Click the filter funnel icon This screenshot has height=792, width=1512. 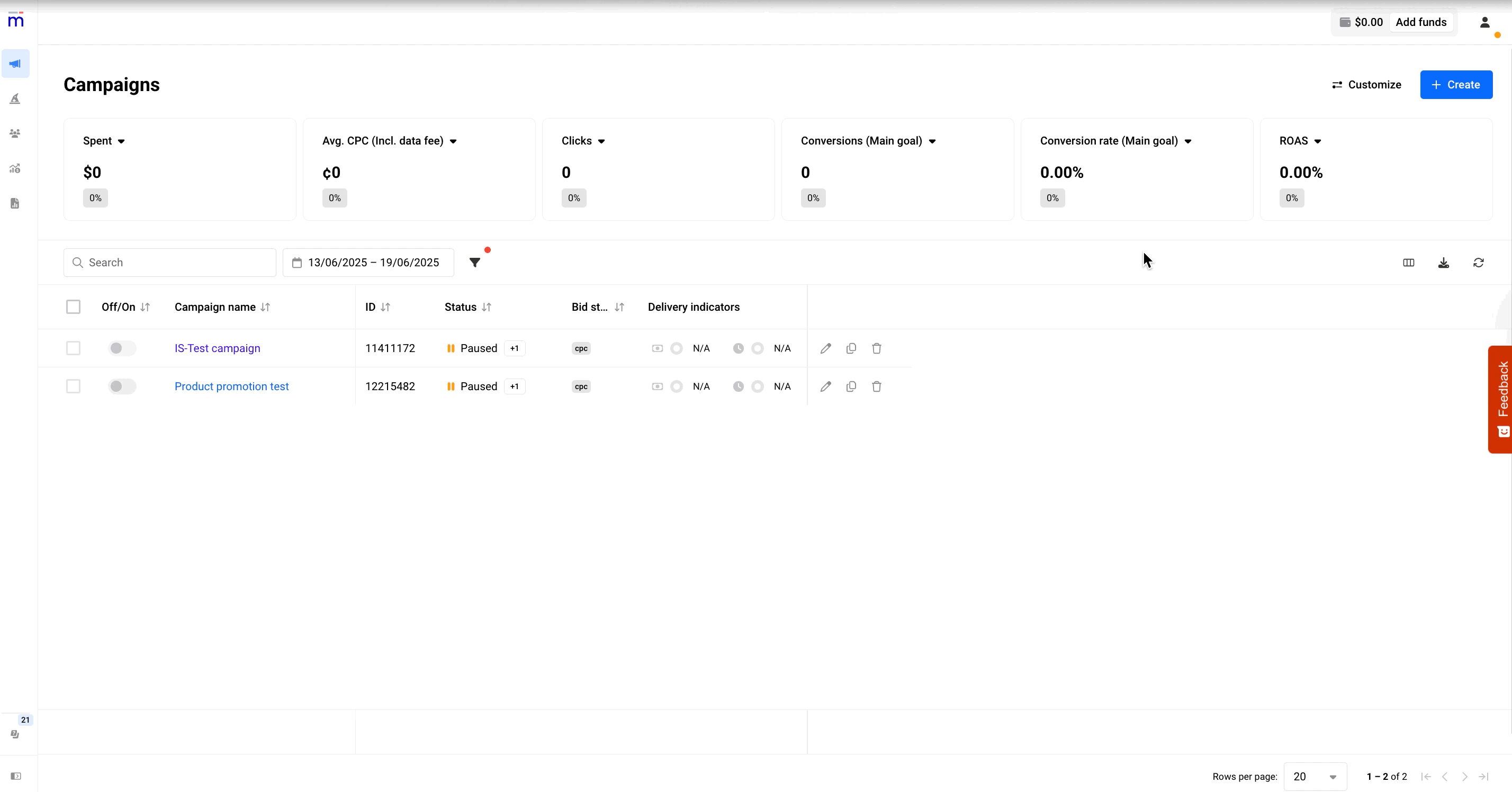475,263
